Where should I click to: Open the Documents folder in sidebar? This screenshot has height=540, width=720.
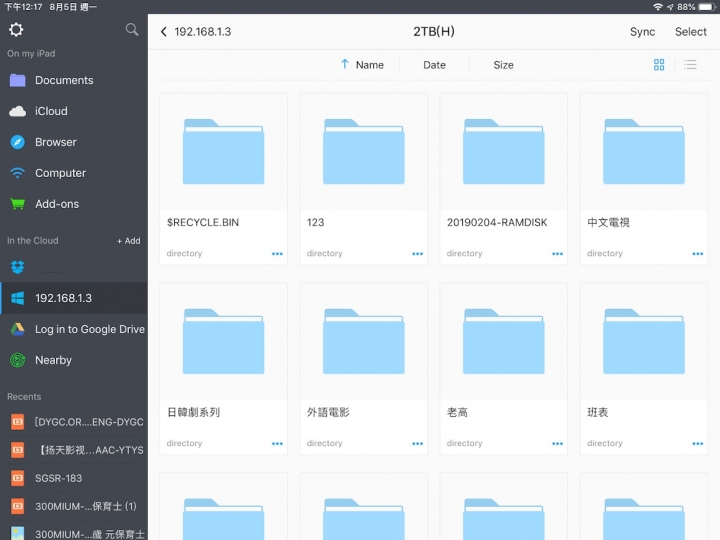[73, 80]
